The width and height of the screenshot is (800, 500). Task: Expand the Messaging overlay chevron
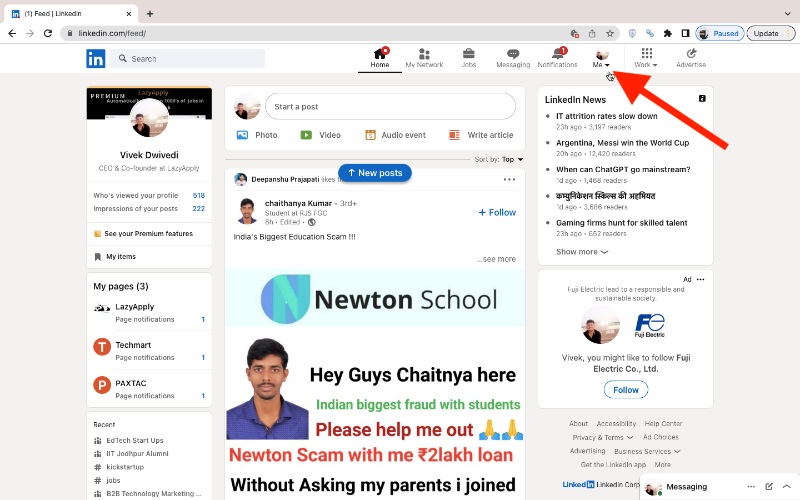(786, 487)
